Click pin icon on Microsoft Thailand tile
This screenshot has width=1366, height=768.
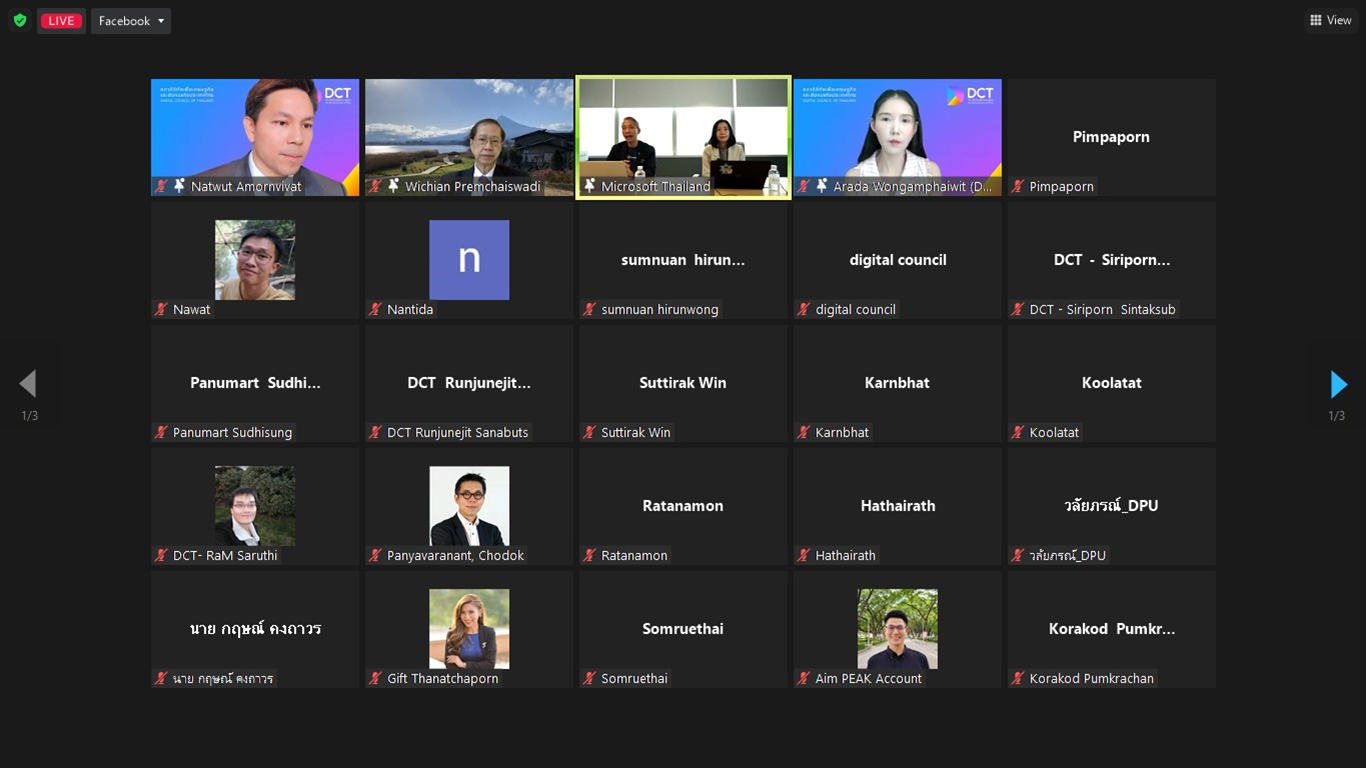pos(590,186)
